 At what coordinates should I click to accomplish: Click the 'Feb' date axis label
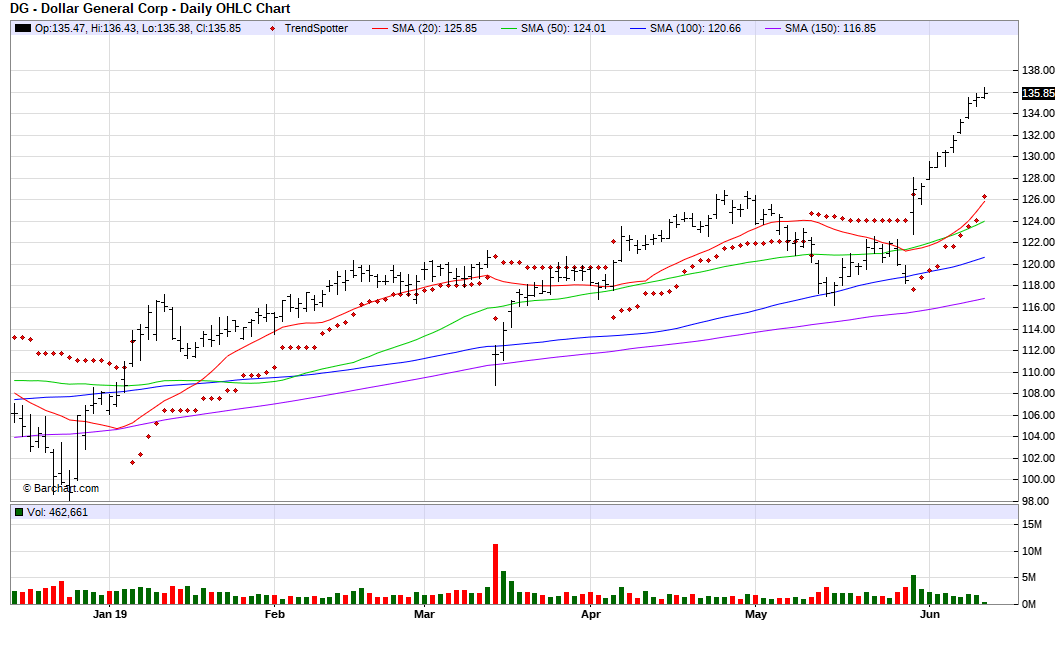274,614
